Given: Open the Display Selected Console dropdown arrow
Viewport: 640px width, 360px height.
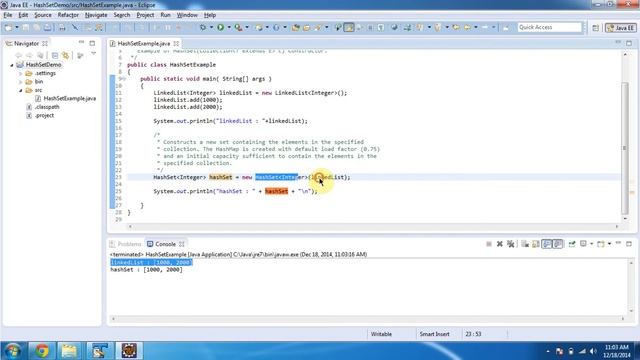Looking at the screenshot, I should point(591,244).
